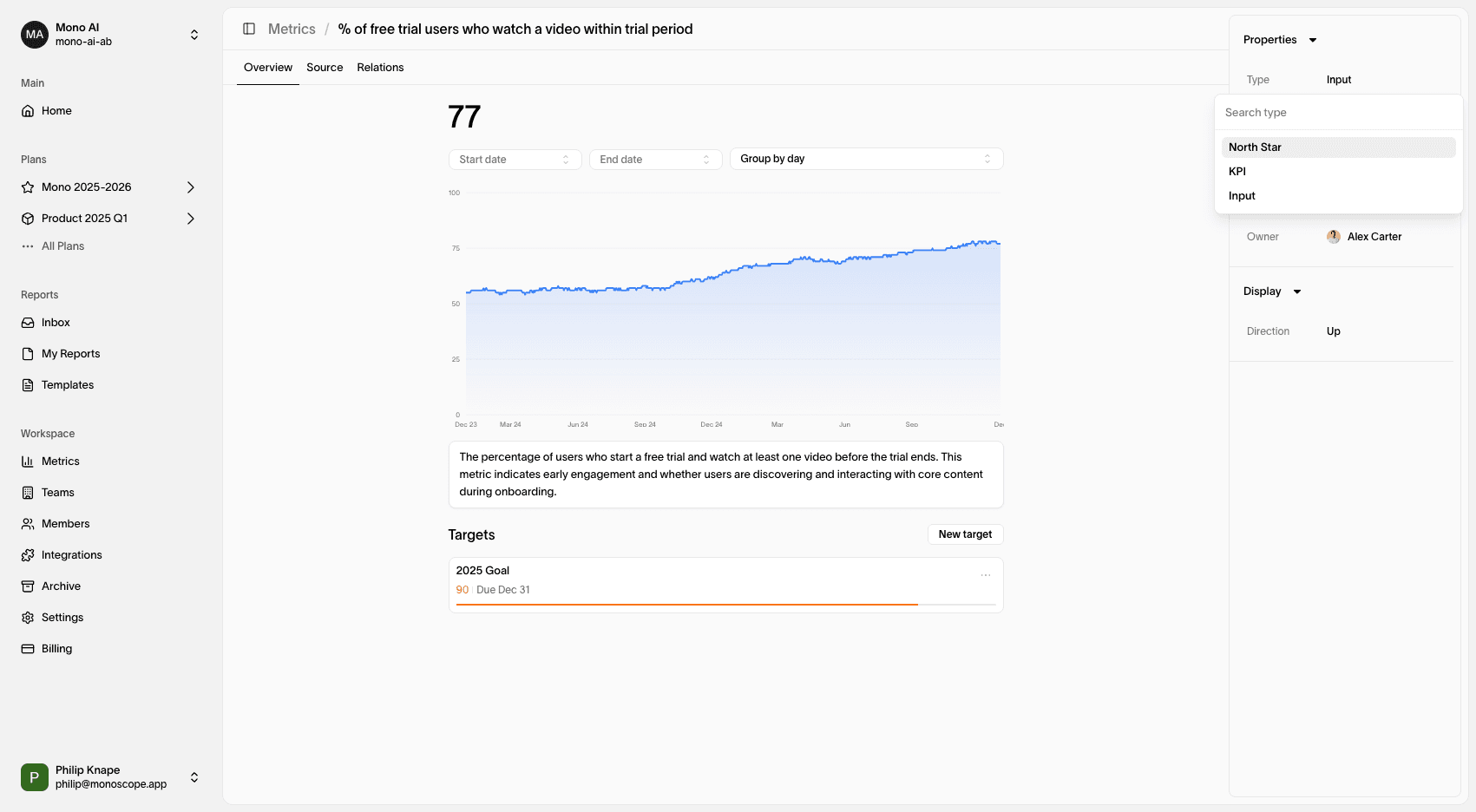Expand Mono 2025-2026 plan chevron

coord(191,187)
